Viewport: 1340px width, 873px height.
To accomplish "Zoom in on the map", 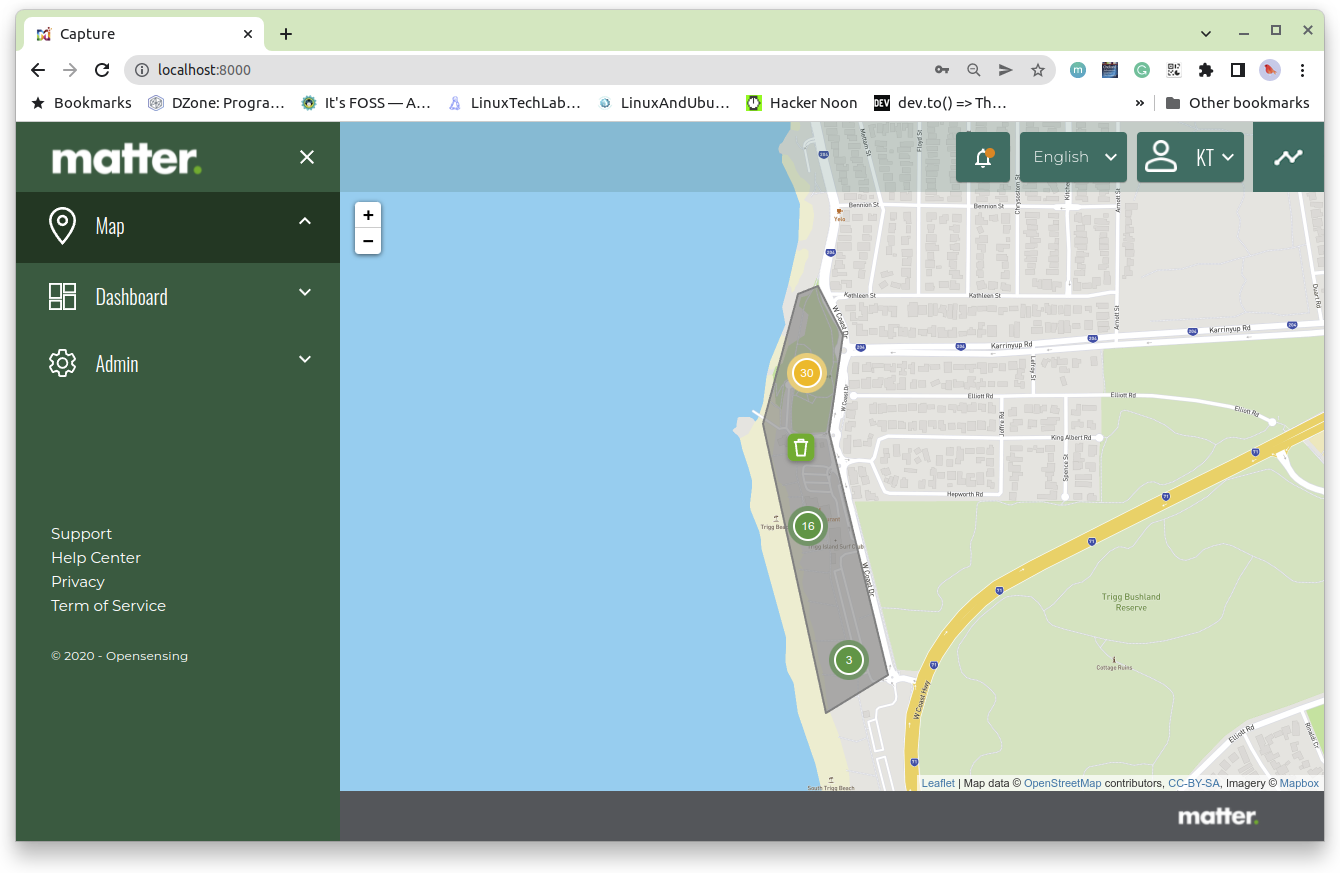I will (x=368, y=215).
